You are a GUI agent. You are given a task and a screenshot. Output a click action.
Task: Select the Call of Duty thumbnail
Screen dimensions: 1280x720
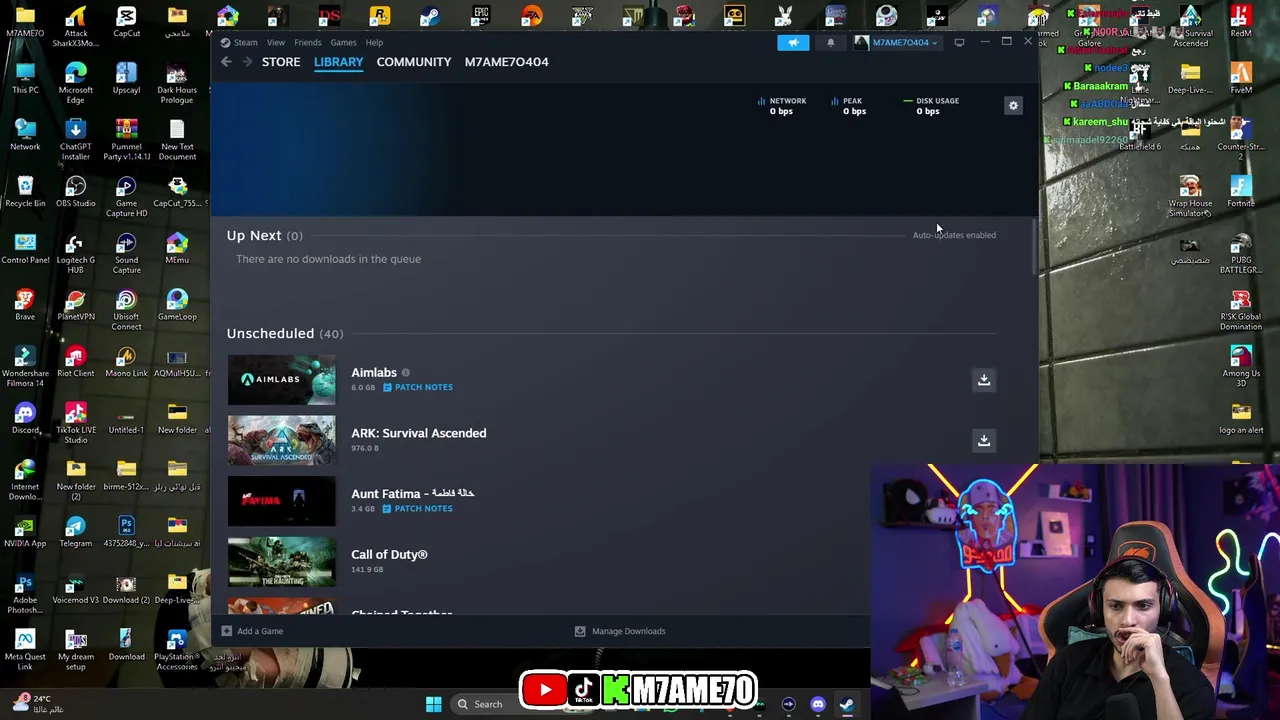(281, 562)
